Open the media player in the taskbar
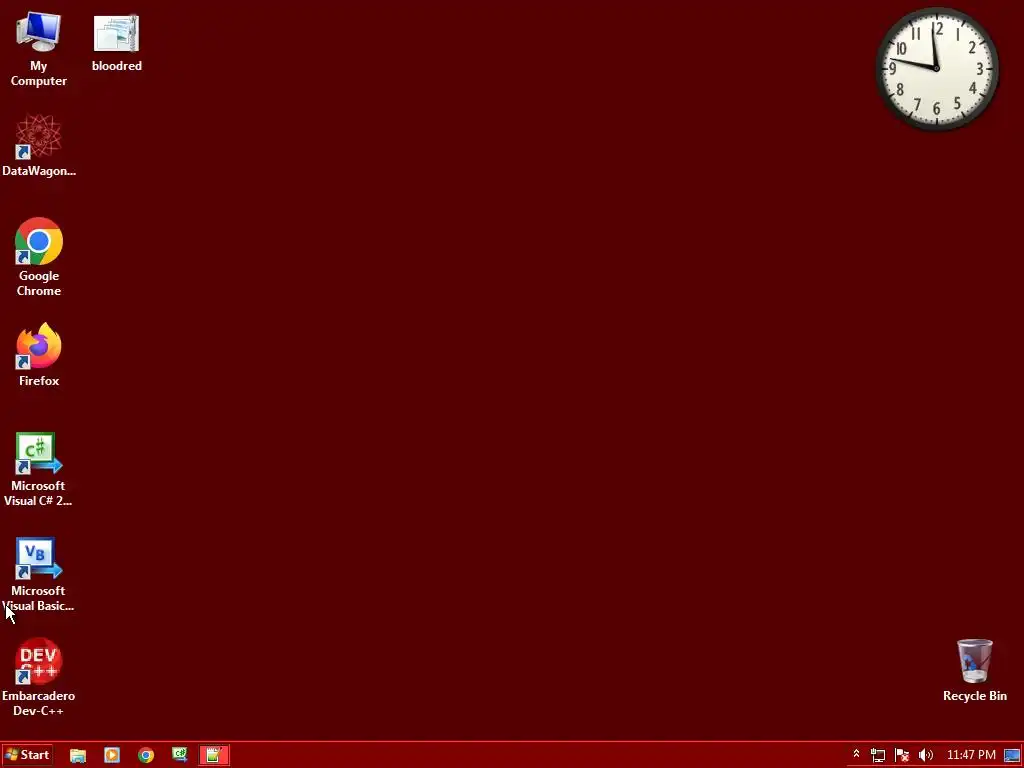 click(x=112, y=756)
